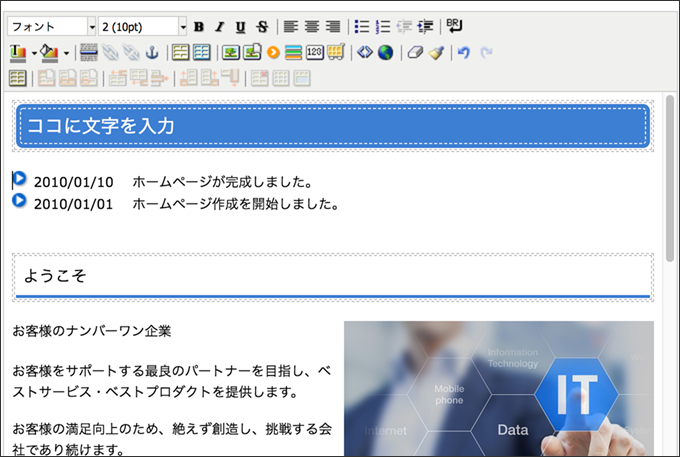Screen dimensions: 680x457
Task: Insert a BR line break
Action: (454, 26)
